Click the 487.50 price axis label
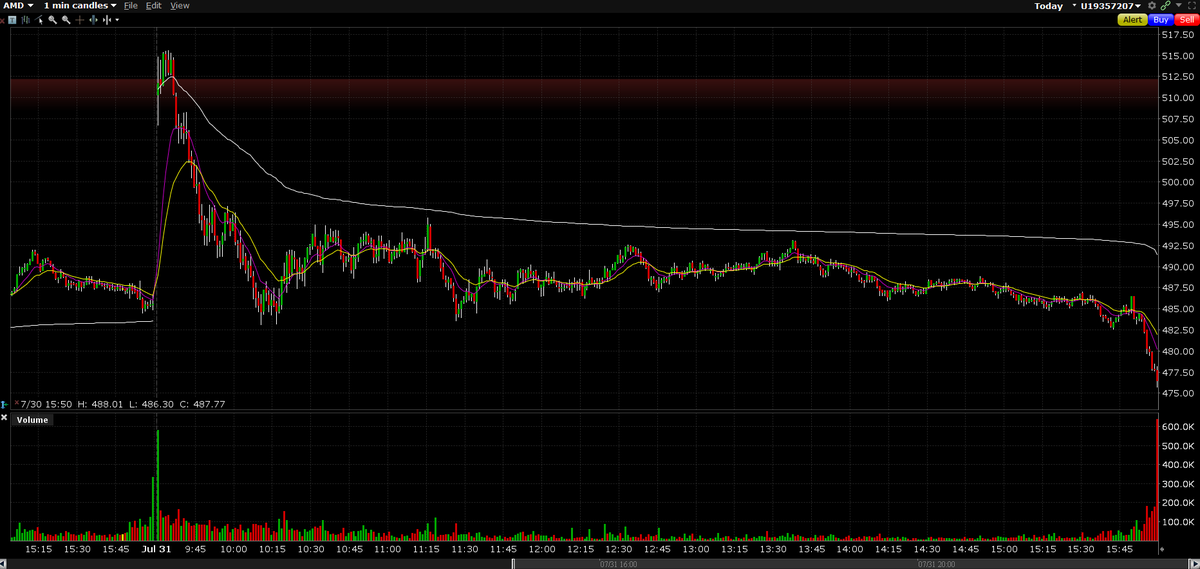Viewport: 1200px width, 569px height. (1178, 288)
